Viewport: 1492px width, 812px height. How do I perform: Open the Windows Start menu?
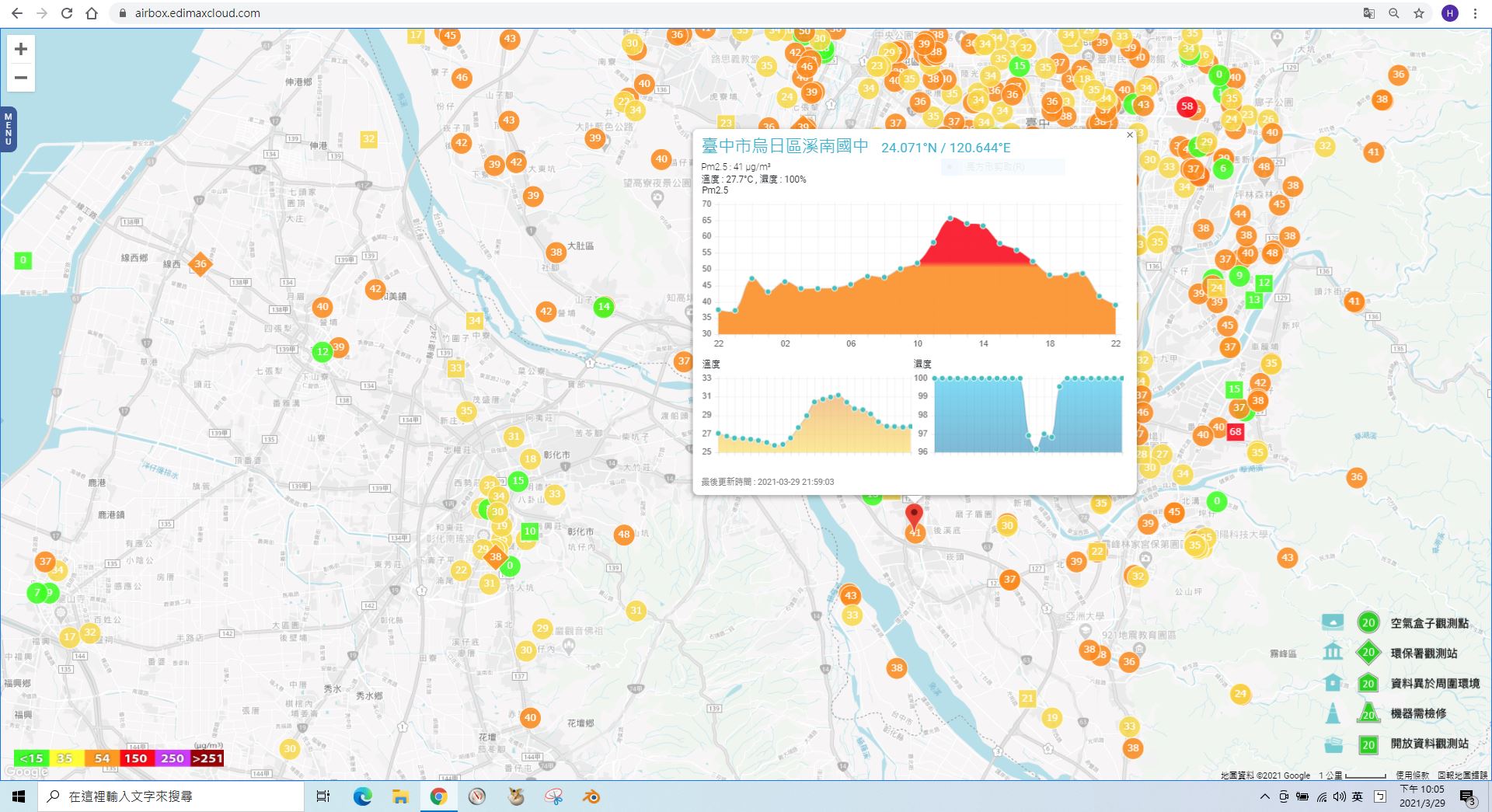(19, 796)
